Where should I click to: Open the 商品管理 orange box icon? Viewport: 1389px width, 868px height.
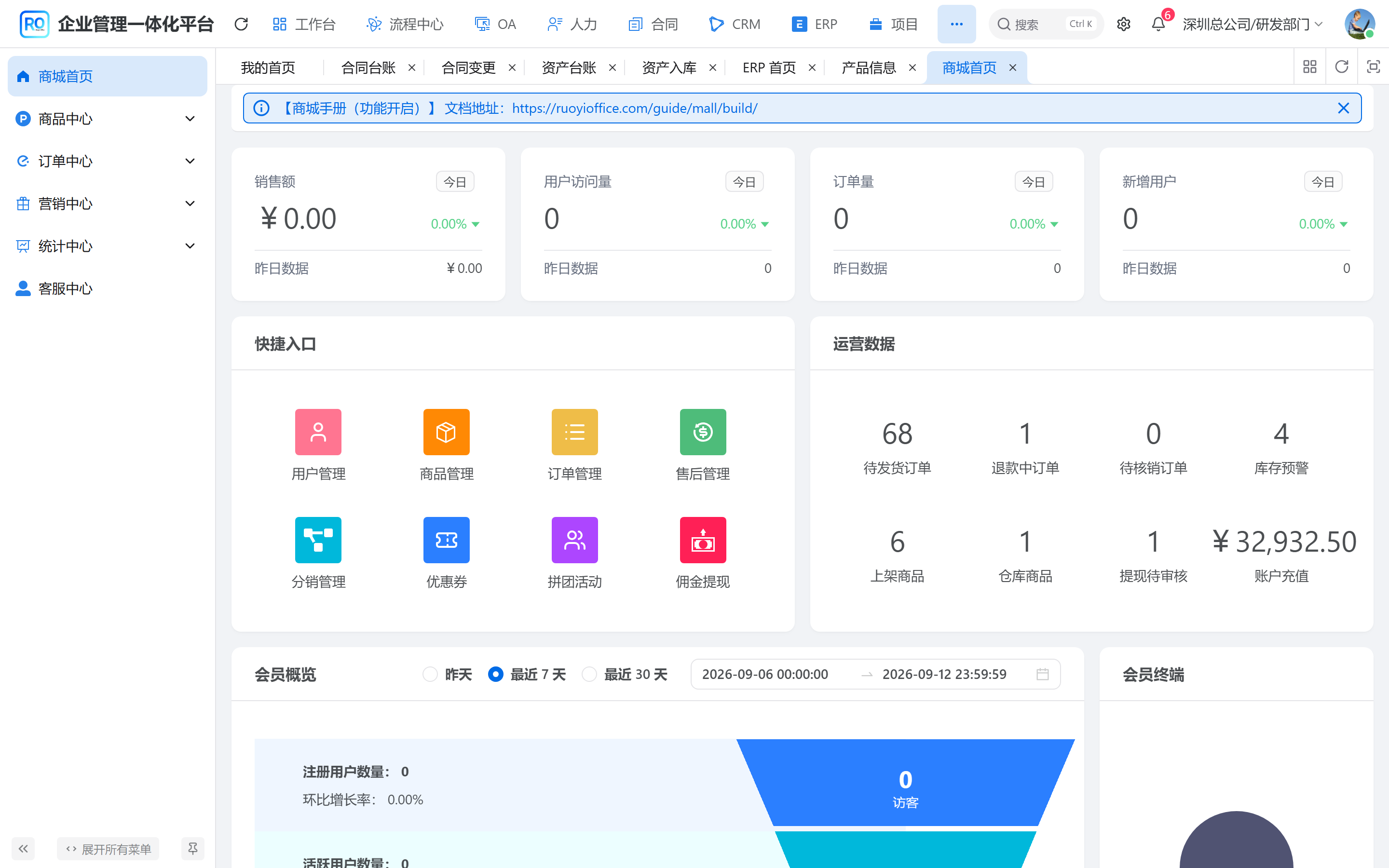[x=446, y=432]
